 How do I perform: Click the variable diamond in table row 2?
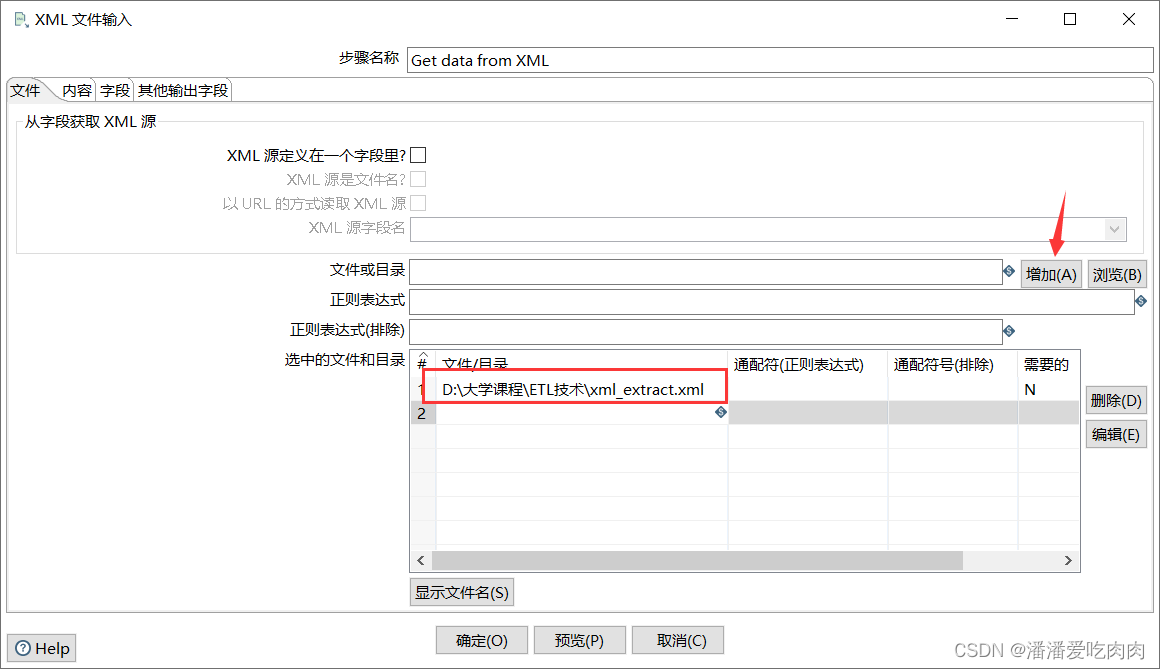click(721, 412)
